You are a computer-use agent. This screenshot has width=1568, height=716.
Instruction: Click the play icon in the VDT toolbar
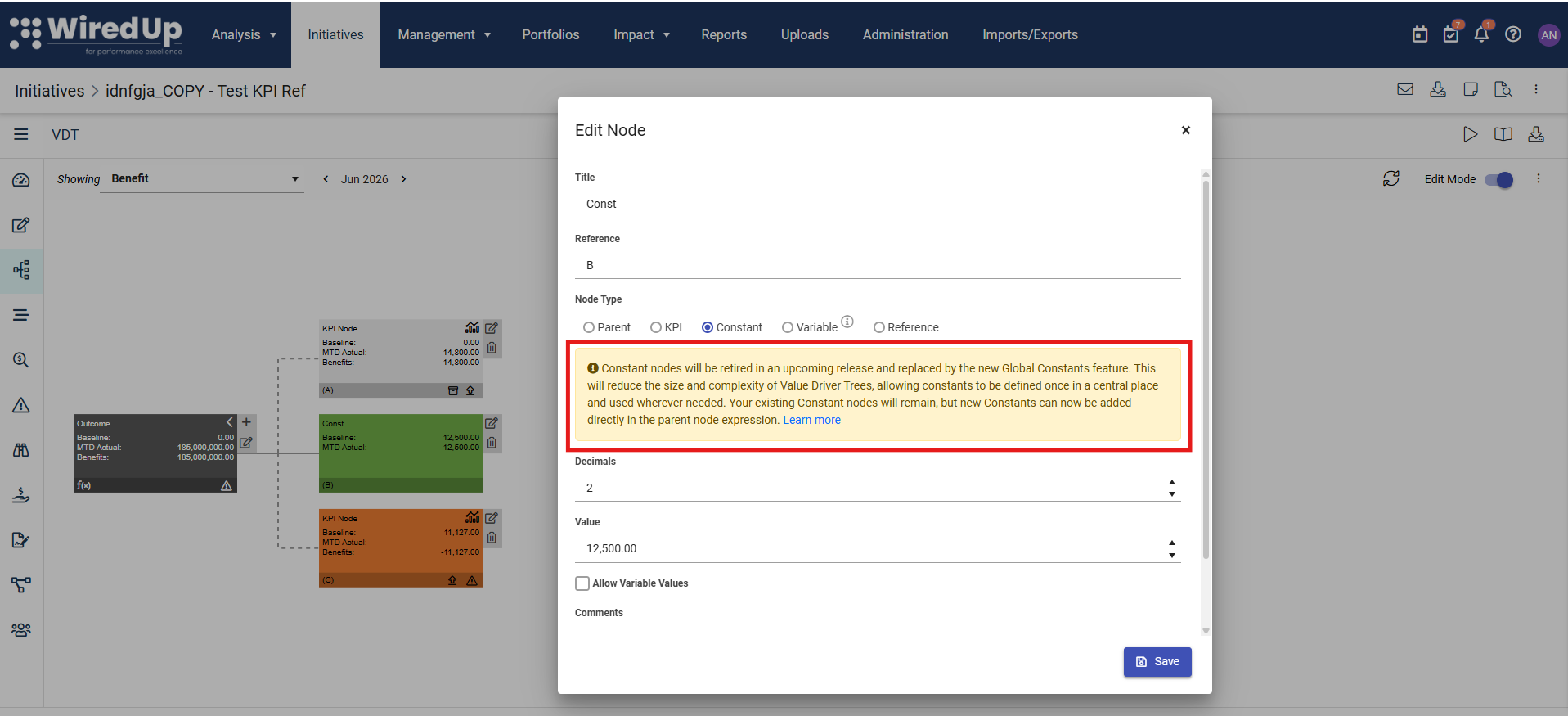(x=1470, y=134)
